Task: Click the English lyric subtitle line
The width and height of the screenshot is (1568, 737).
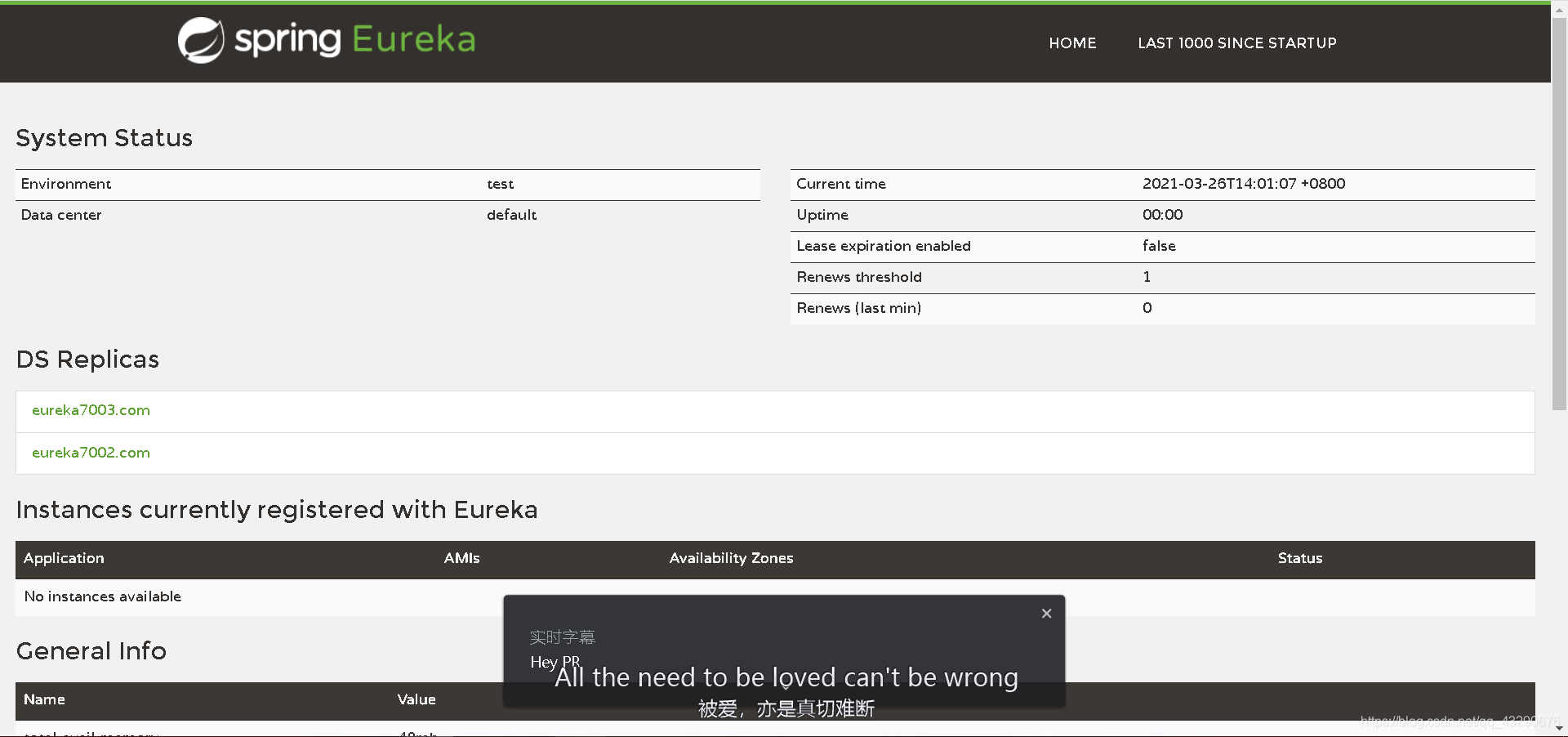Action: [x=786, y=677]
